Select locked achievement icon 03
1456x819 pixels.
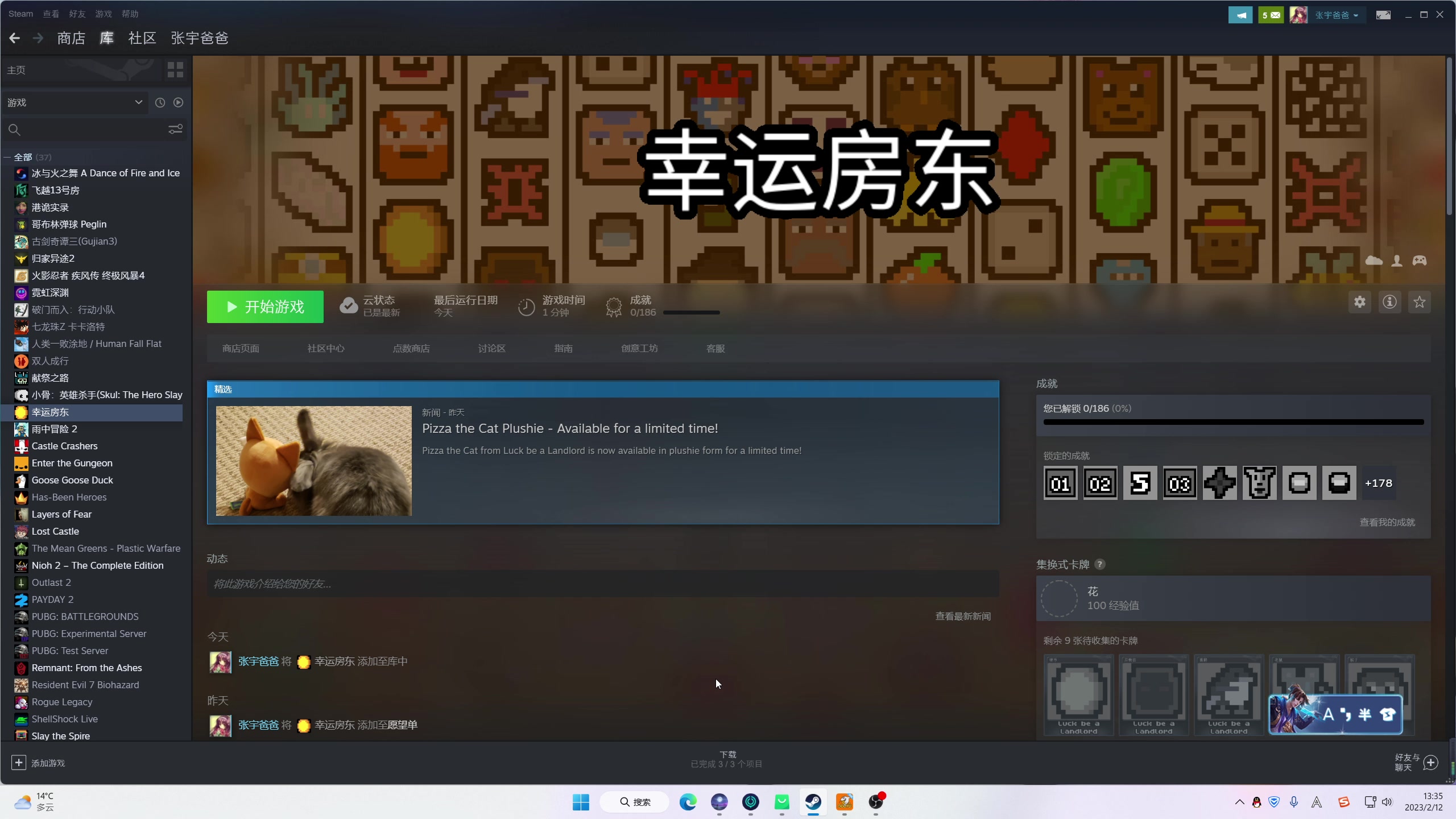click(x=1180, y=483)
